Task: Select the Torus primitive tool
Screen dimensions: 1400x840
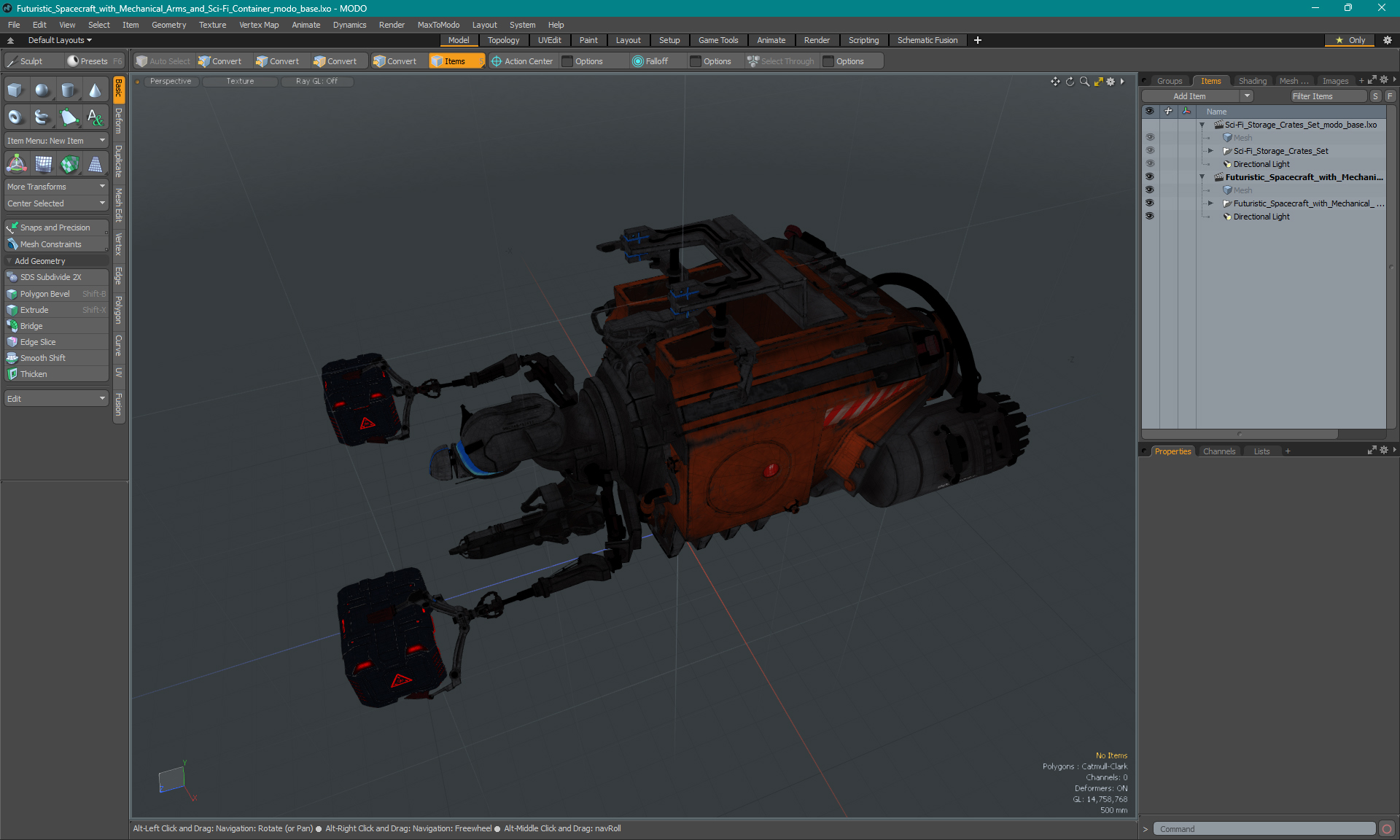Action: [x=16, y=117]
